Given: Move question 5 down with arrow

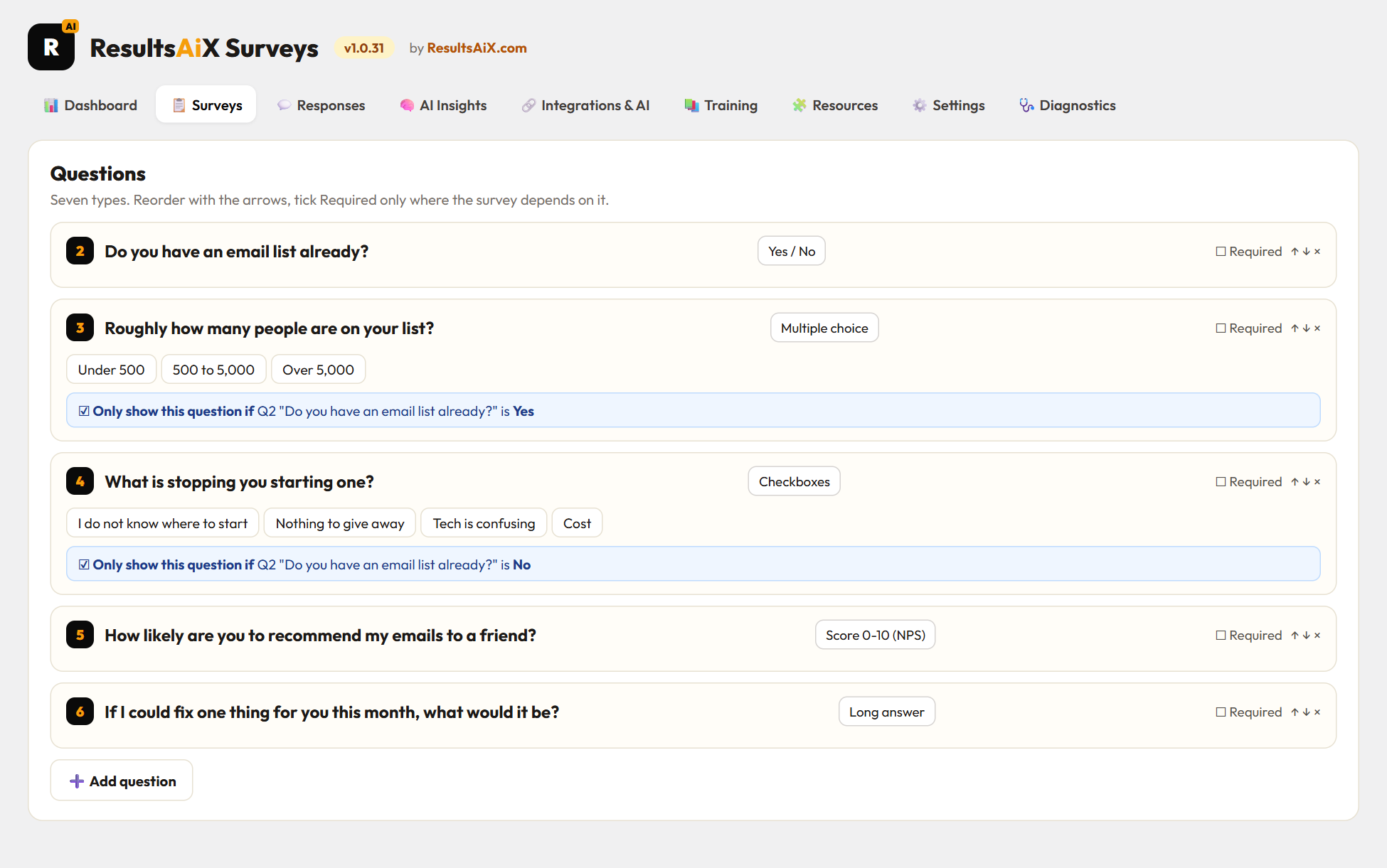Looking at the screenshot, I should [1307, 636].
